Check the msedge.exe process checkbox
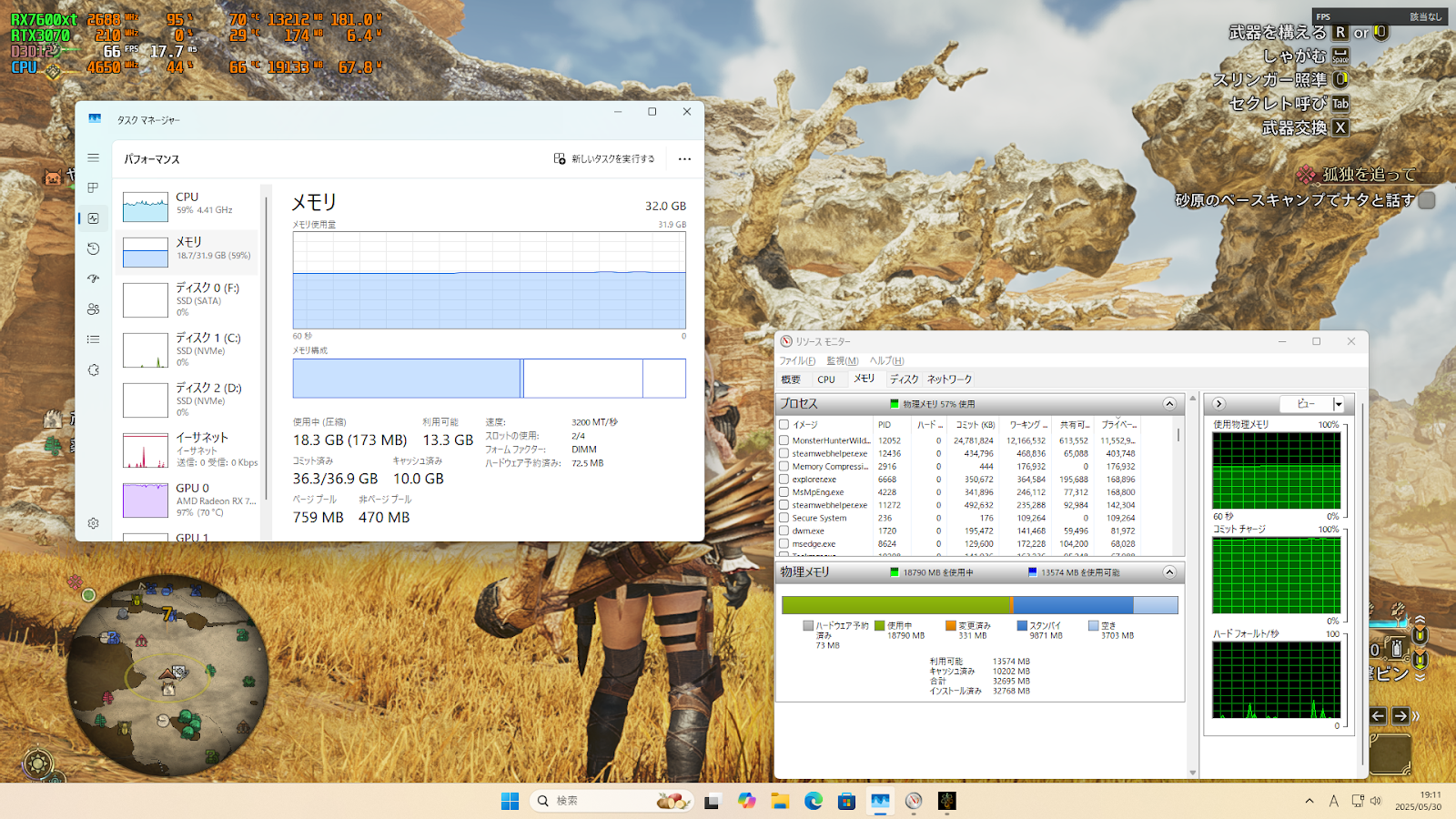1456x819 pixels. [x=784, y=543]
